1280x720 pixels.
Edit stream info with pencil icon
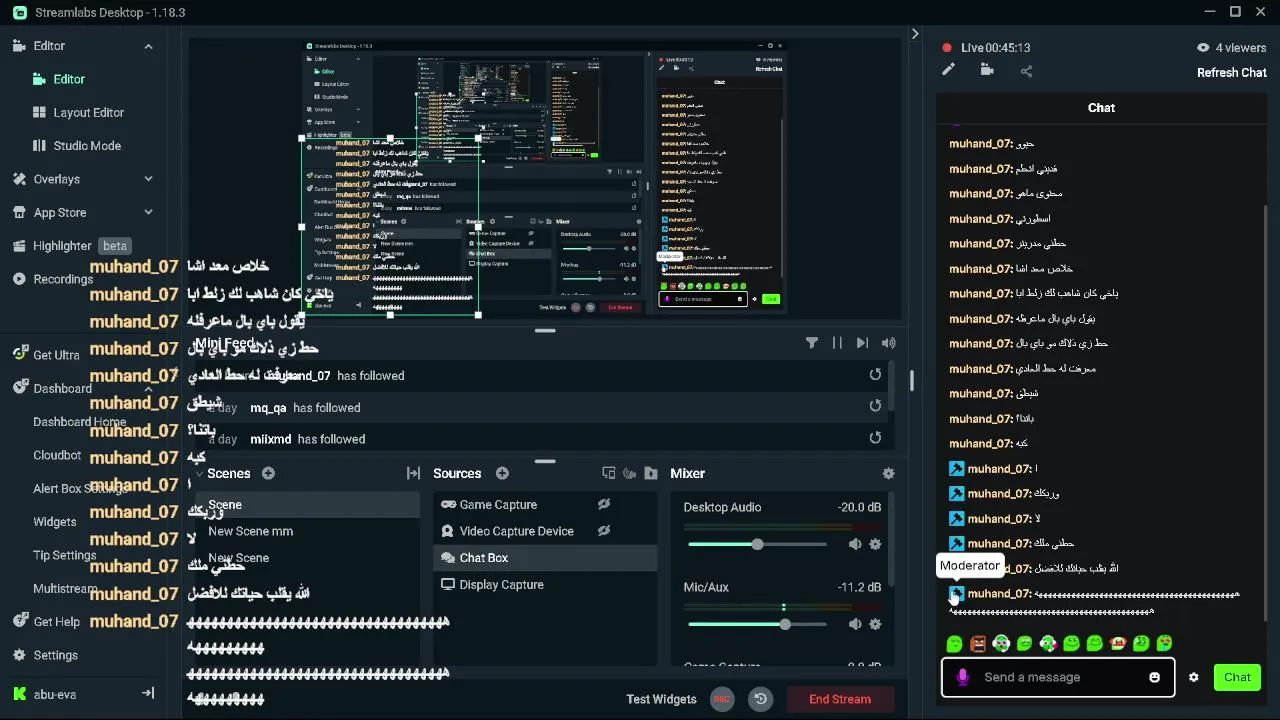tap(948, 70)
